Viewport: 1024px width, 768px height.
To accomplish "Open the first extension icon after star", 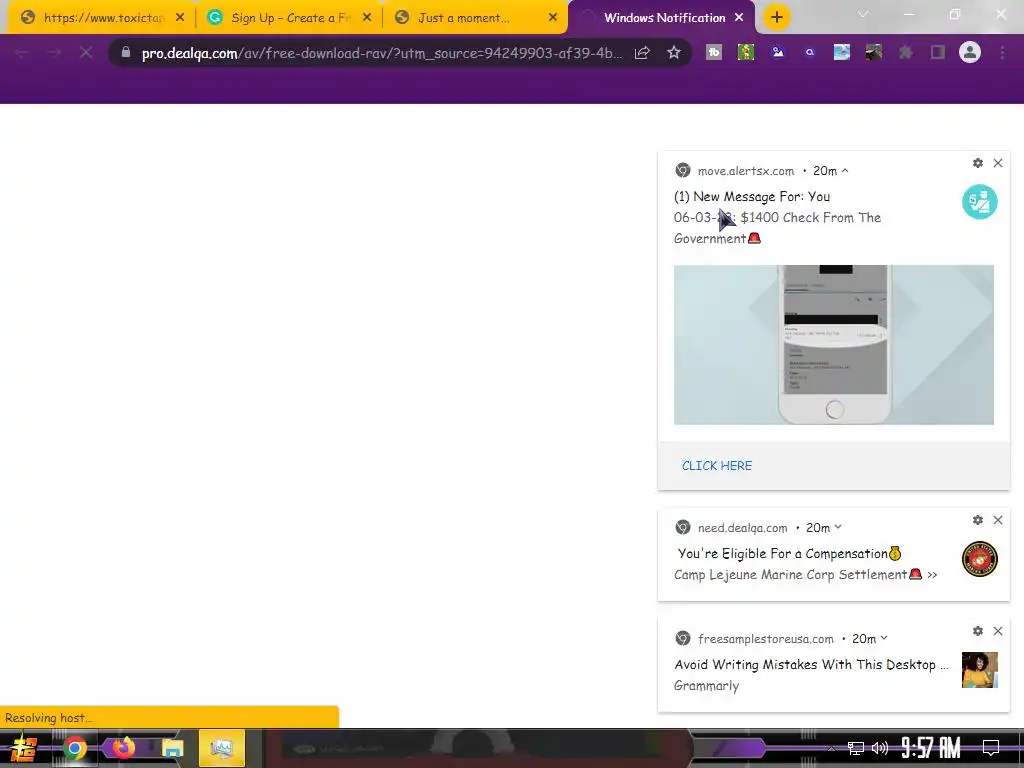I will (x=714, y=52).
